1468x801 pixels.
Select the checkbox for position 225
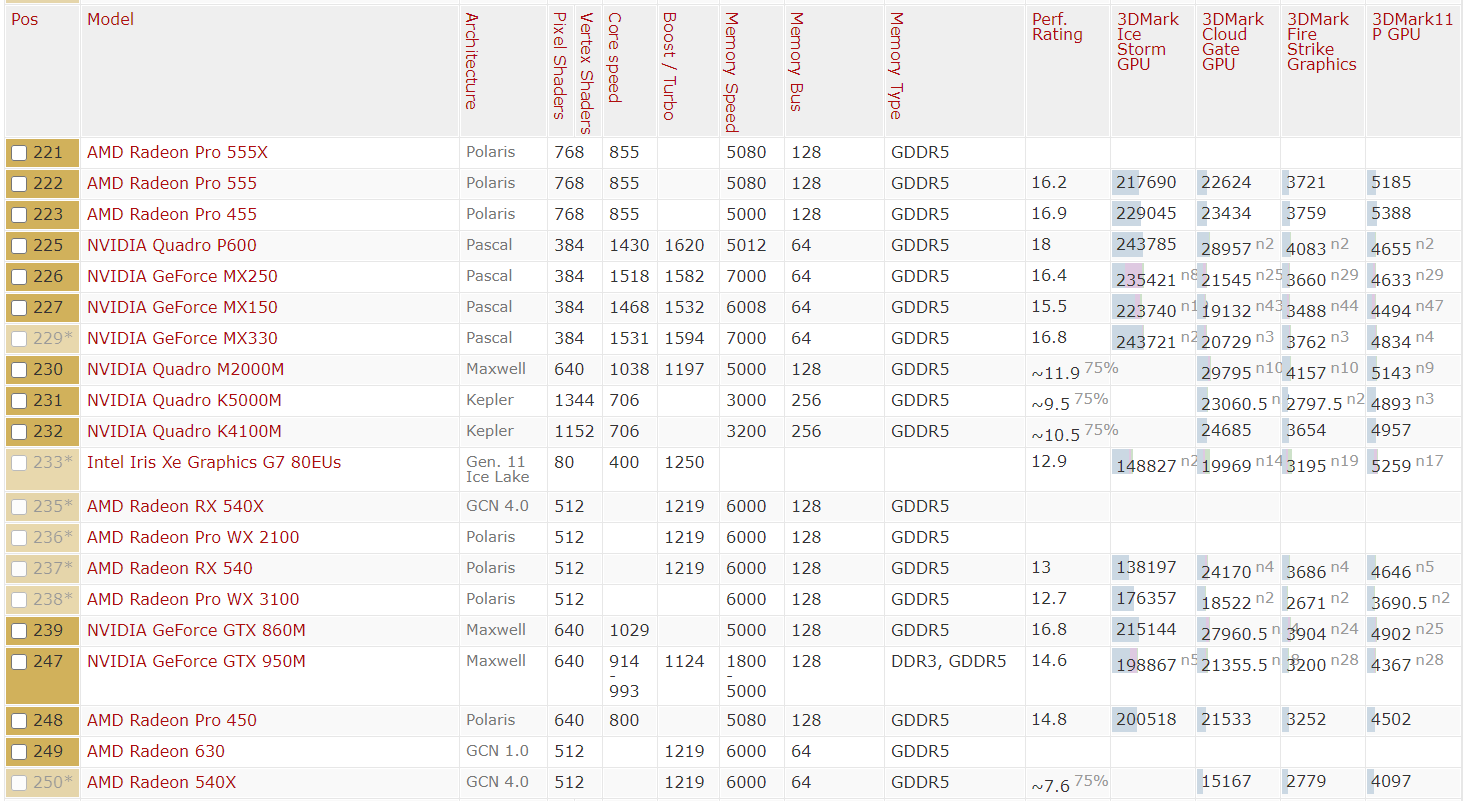click(x=19, y=246)
